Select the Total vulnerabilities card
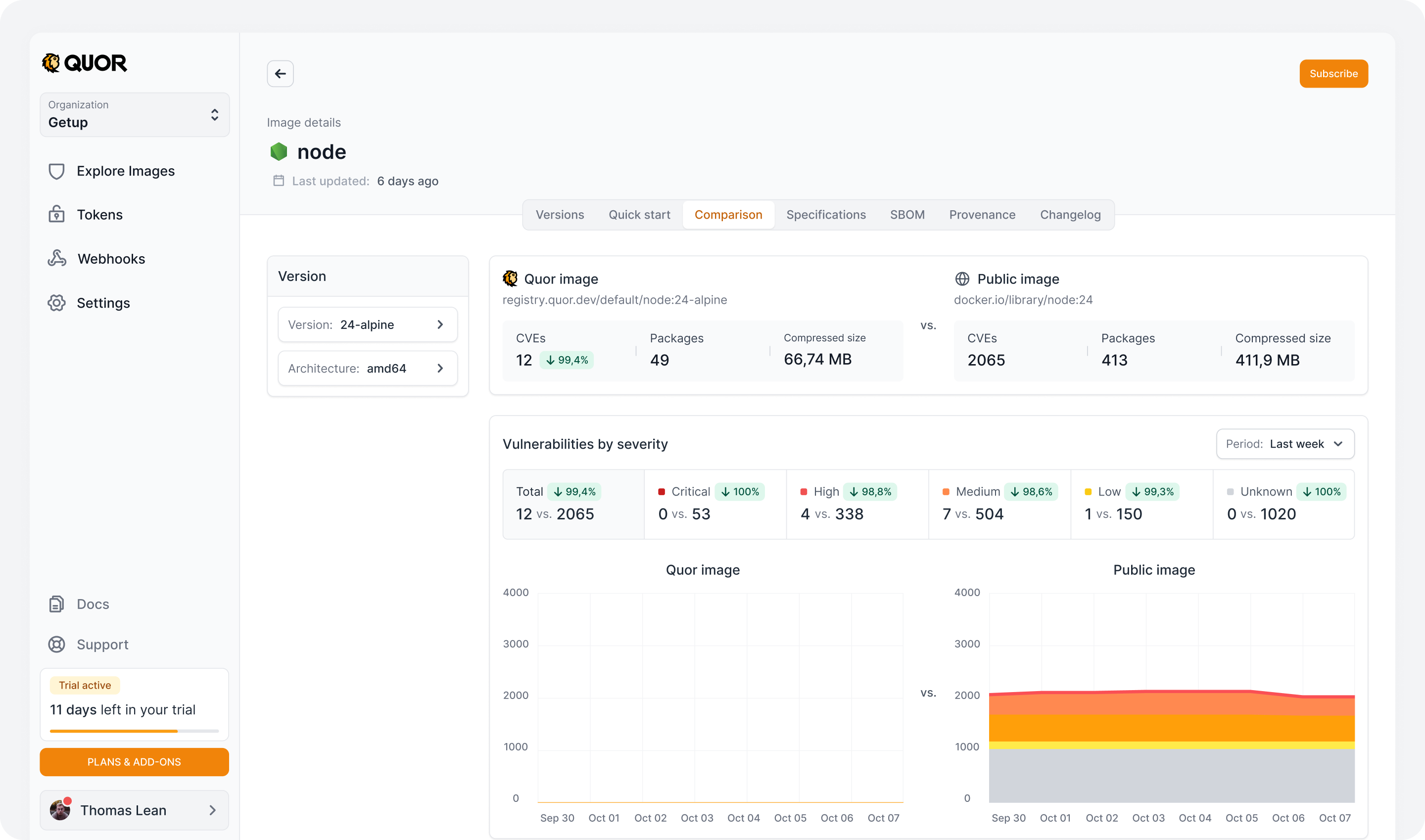 click(x=573, y=504)
